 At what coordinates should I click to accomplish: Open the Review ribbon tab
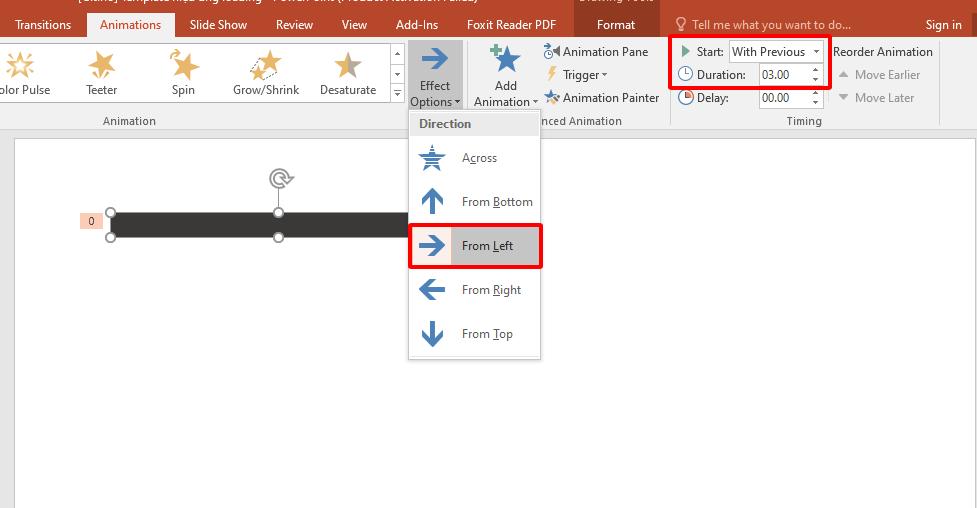coord(294,25)
